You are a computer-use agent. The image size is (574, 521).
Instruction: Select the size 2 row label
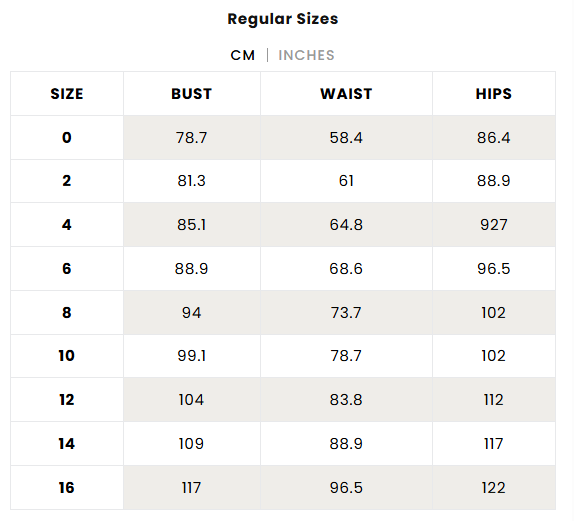pos(67,181)
